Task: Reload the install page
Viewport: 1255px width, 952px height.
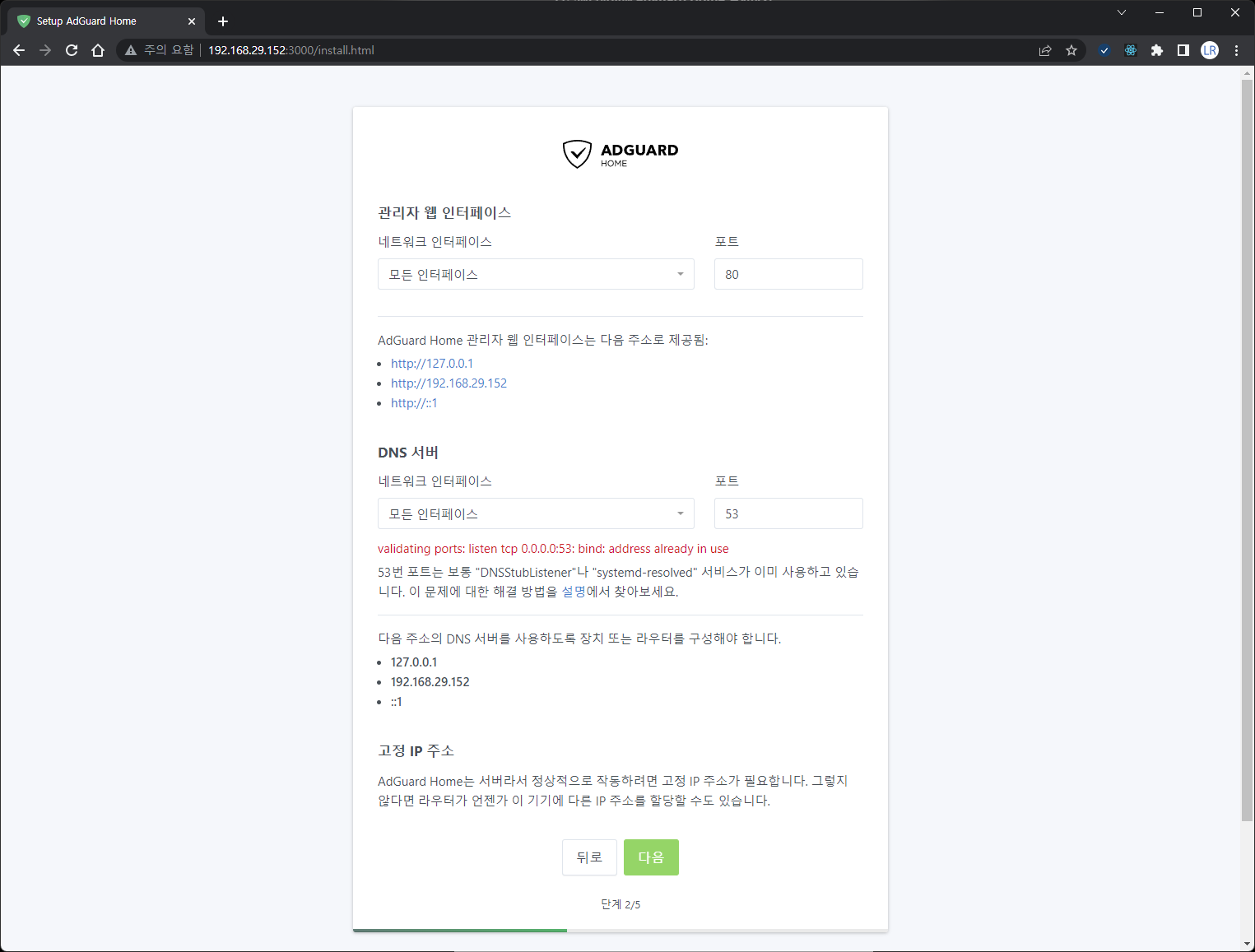Action: click(x=72, y=50)
